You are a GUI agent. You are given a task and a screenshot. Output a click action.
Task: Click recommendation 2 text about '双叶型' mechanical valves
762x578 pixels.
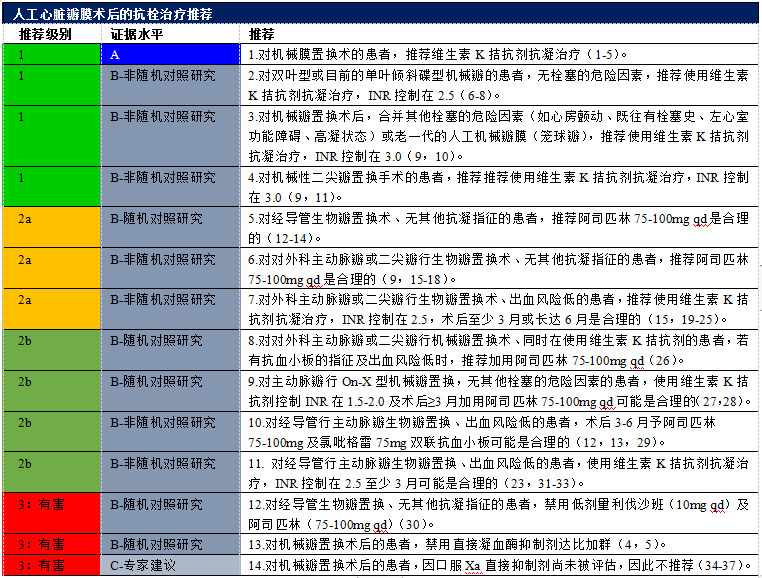point(498,85)
